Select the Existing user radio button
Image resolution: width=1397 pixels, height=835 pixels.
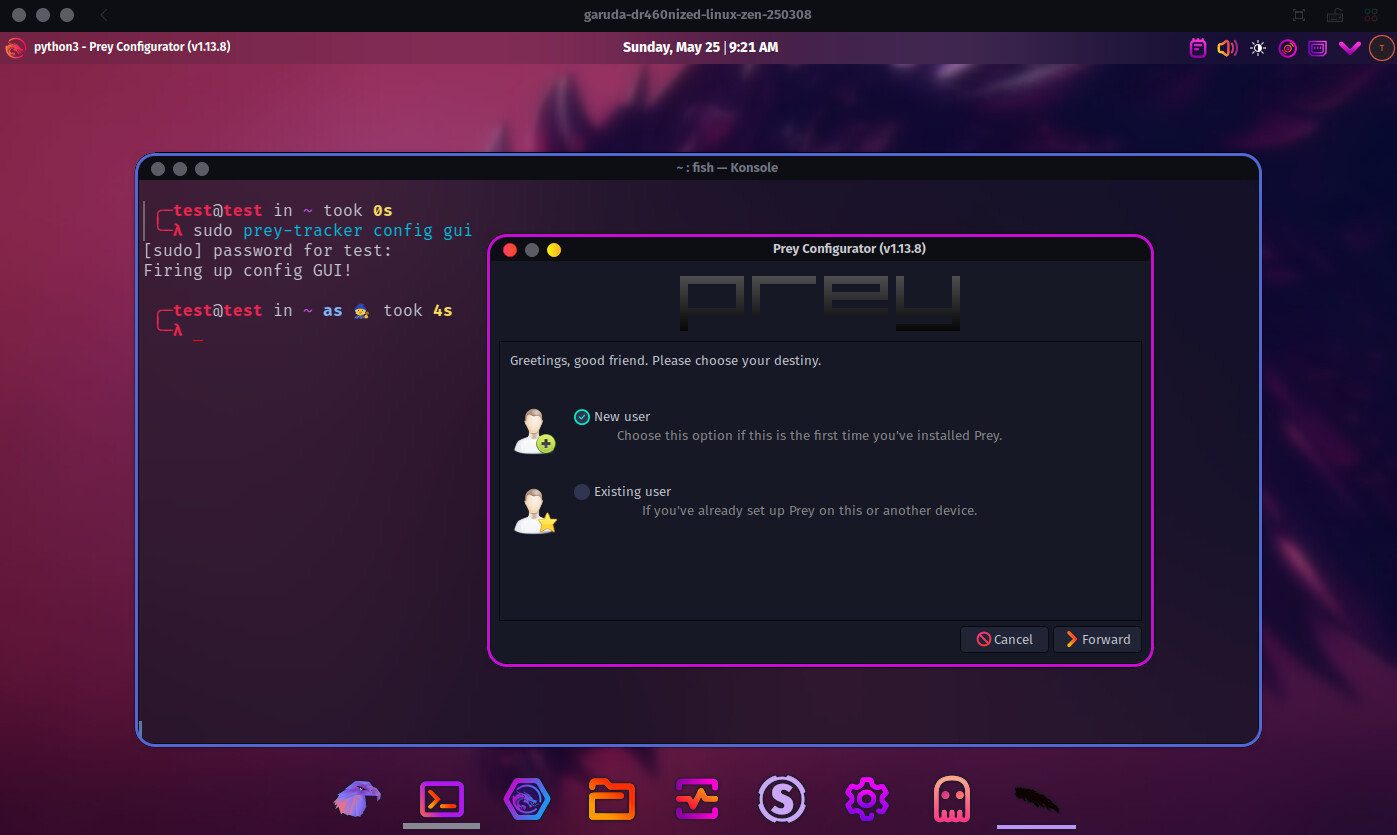click(582, 492)
